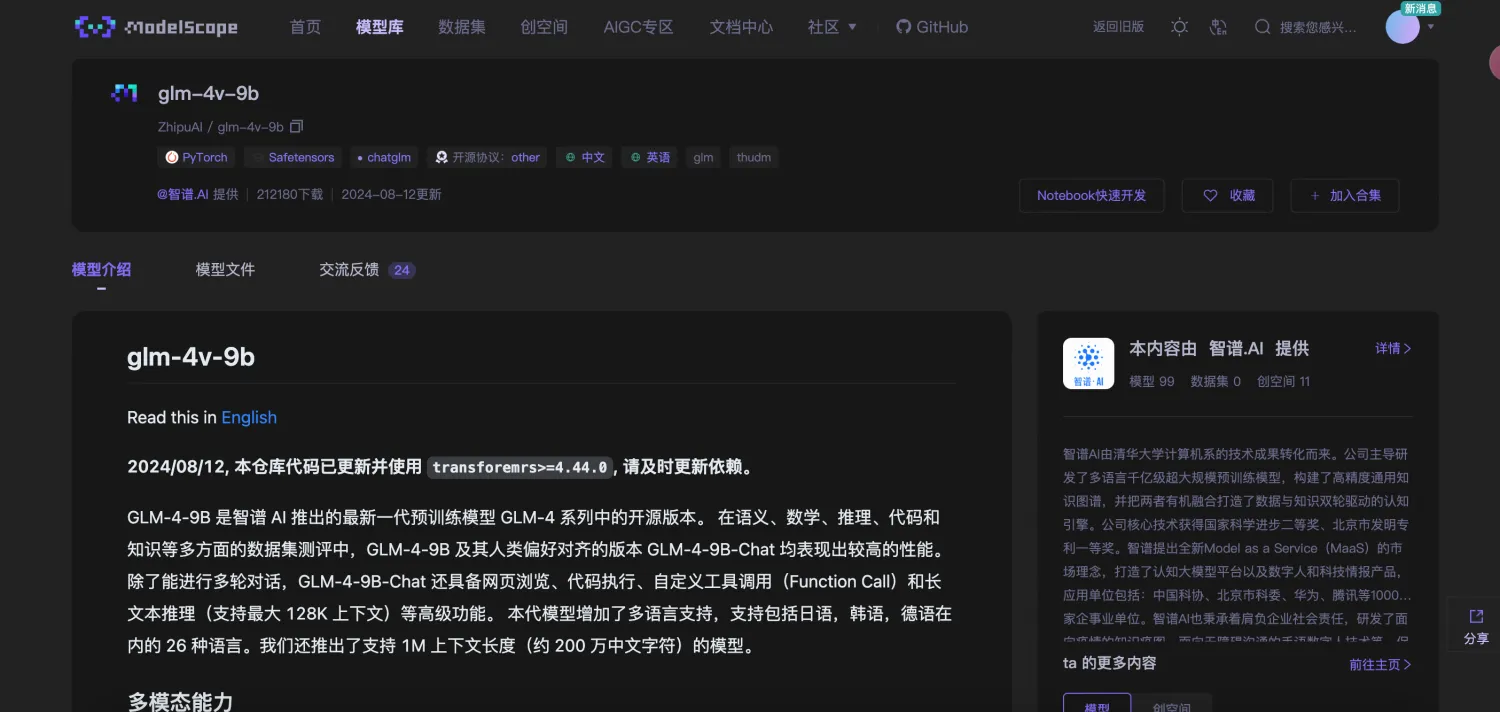Click the glm-4v-9b model logo icon

pos(124,93)
